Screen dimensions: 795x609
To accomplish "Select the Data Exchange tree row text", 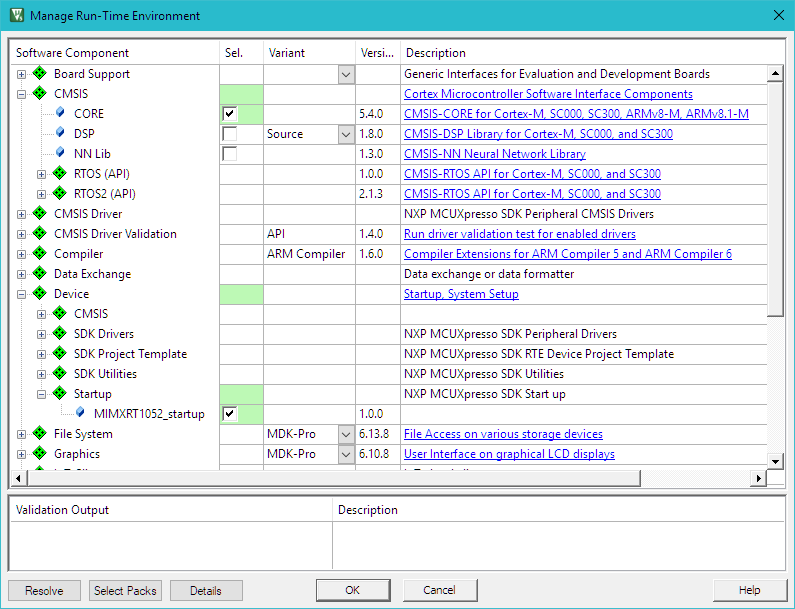I will [92, 274].
